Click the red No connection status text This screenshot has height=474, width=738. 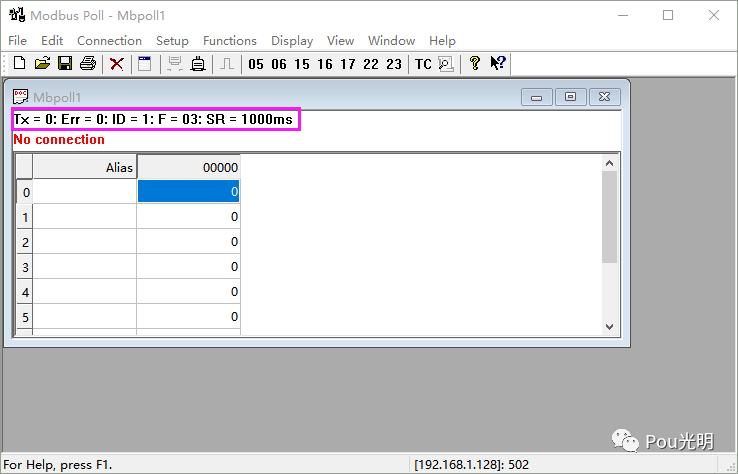(59, 139)
